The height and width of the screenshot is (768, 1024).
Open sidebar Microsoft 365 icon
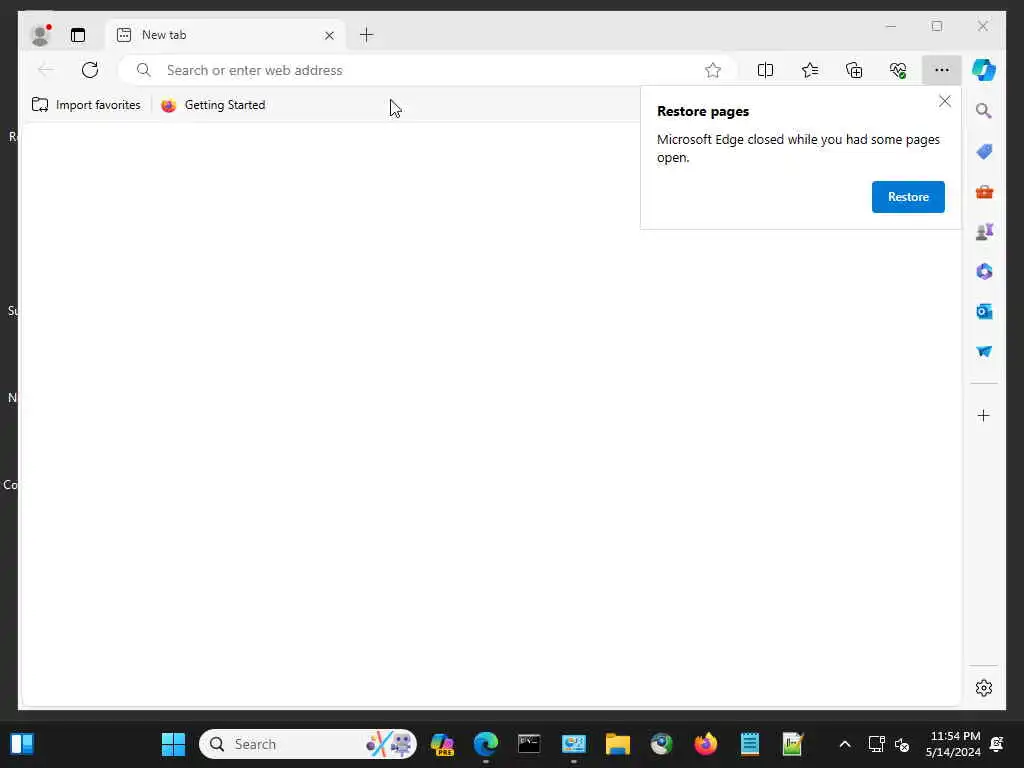[984, 271]
